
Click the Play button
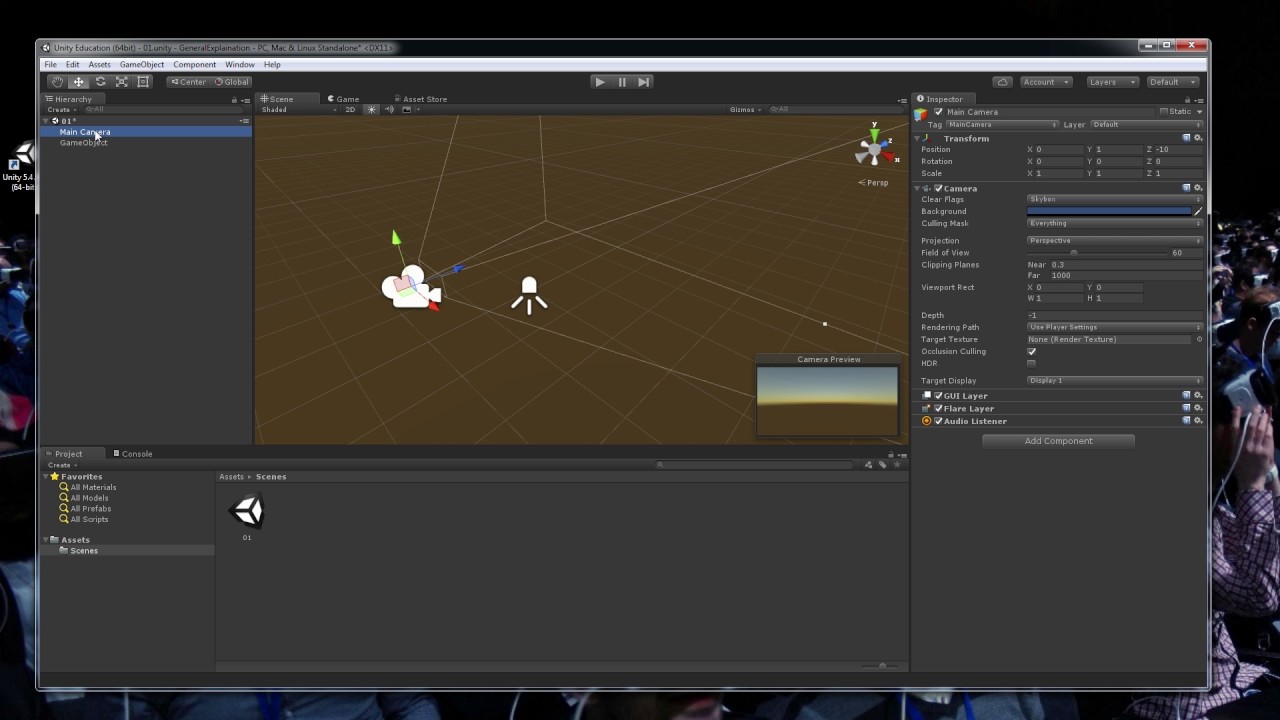coord(600,82)
